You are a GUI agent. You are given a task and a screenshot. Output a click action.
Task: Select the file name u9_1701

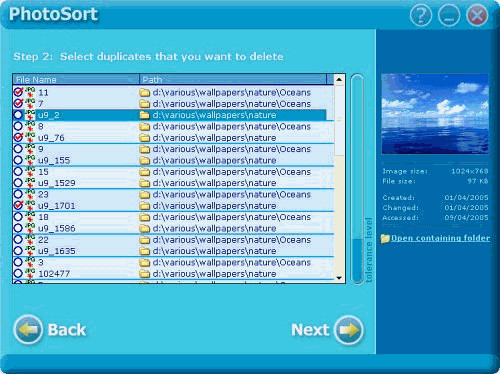(x=57, y=206)
